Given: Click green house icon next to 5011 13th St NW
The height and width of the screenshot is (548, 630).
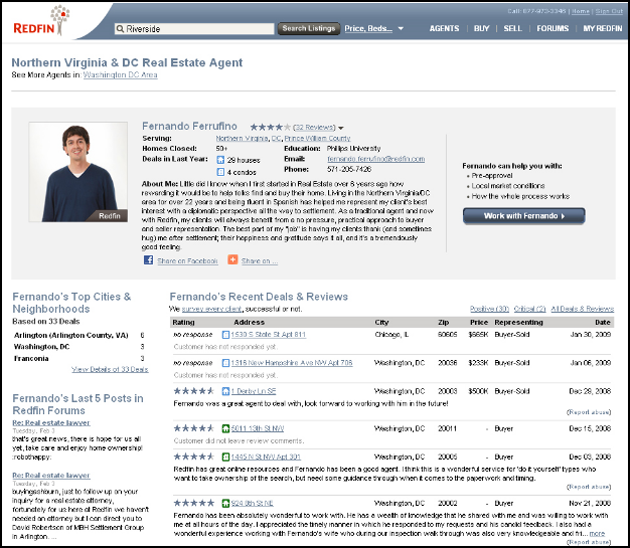Looking at the screenshot, I should point(225,428).
